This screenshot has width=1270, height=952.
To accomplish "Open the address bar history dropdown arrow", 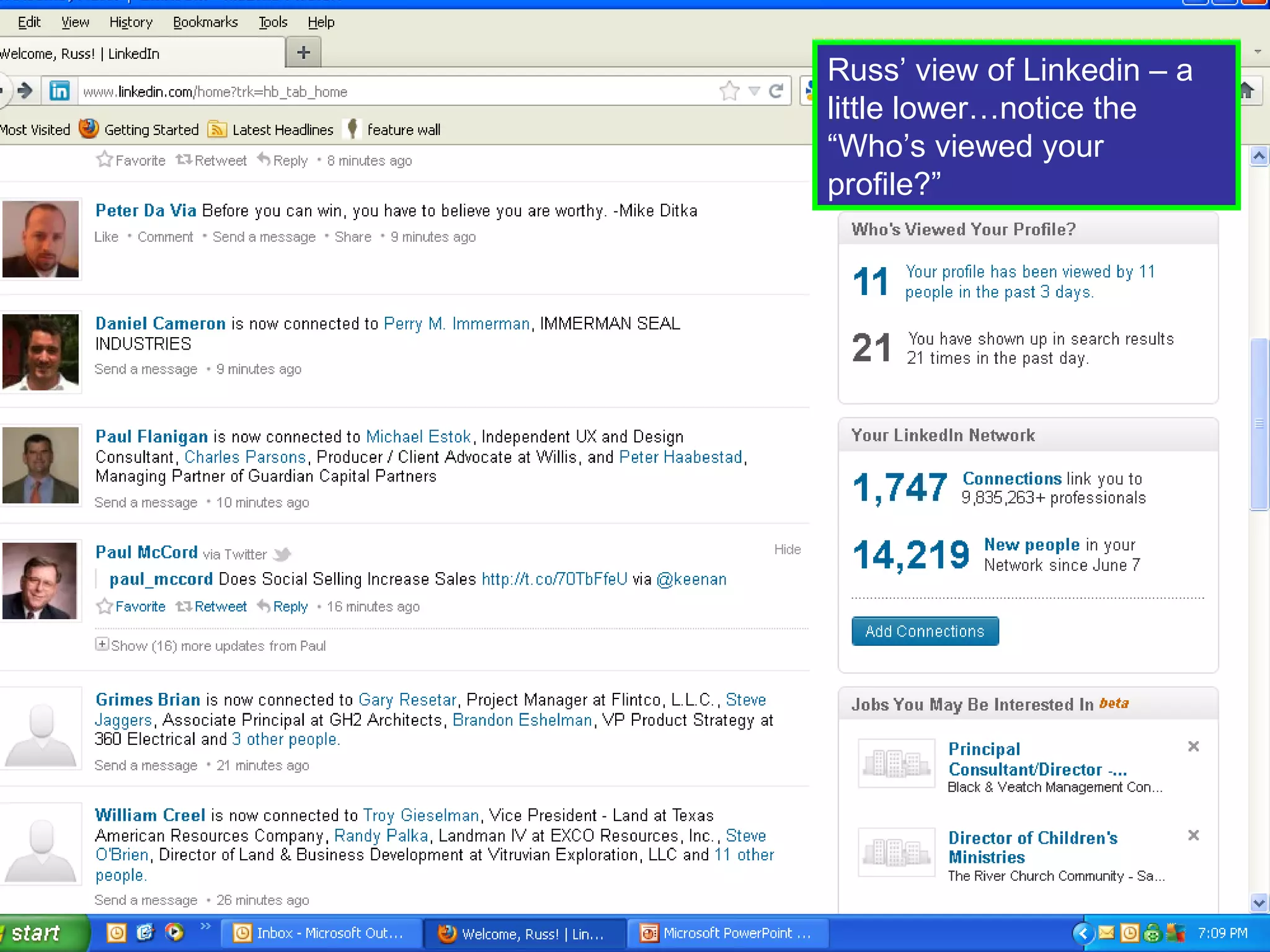I will pos(754,92).
